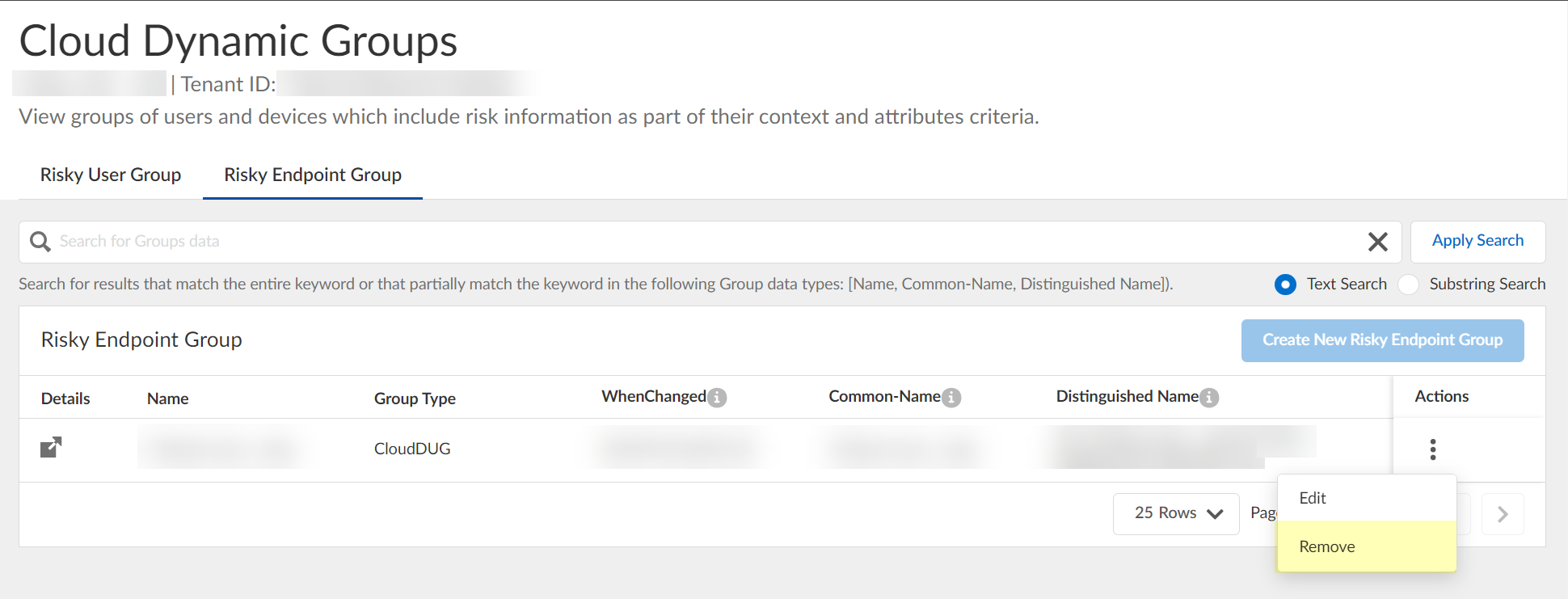Select the Risky Endpoint Group tab

pyautogui.click(x=313, y=175)
